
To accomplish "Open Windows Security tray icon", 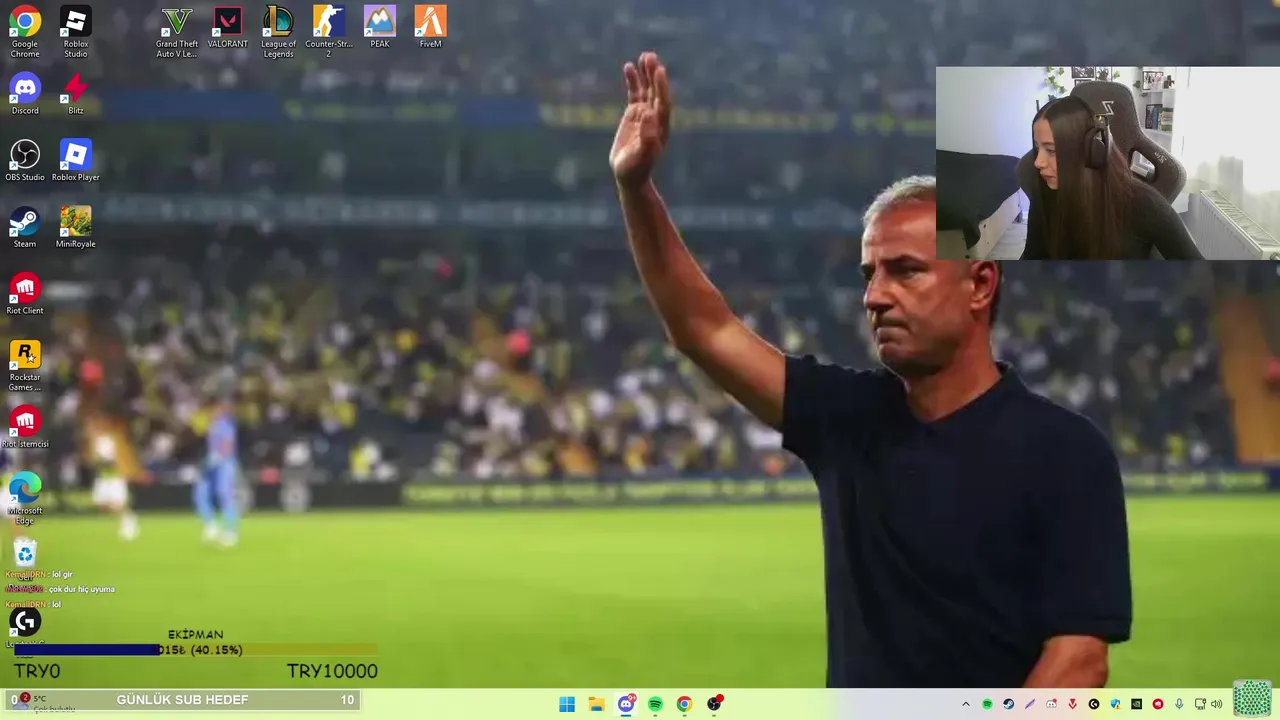I will tap(1115, 704).
